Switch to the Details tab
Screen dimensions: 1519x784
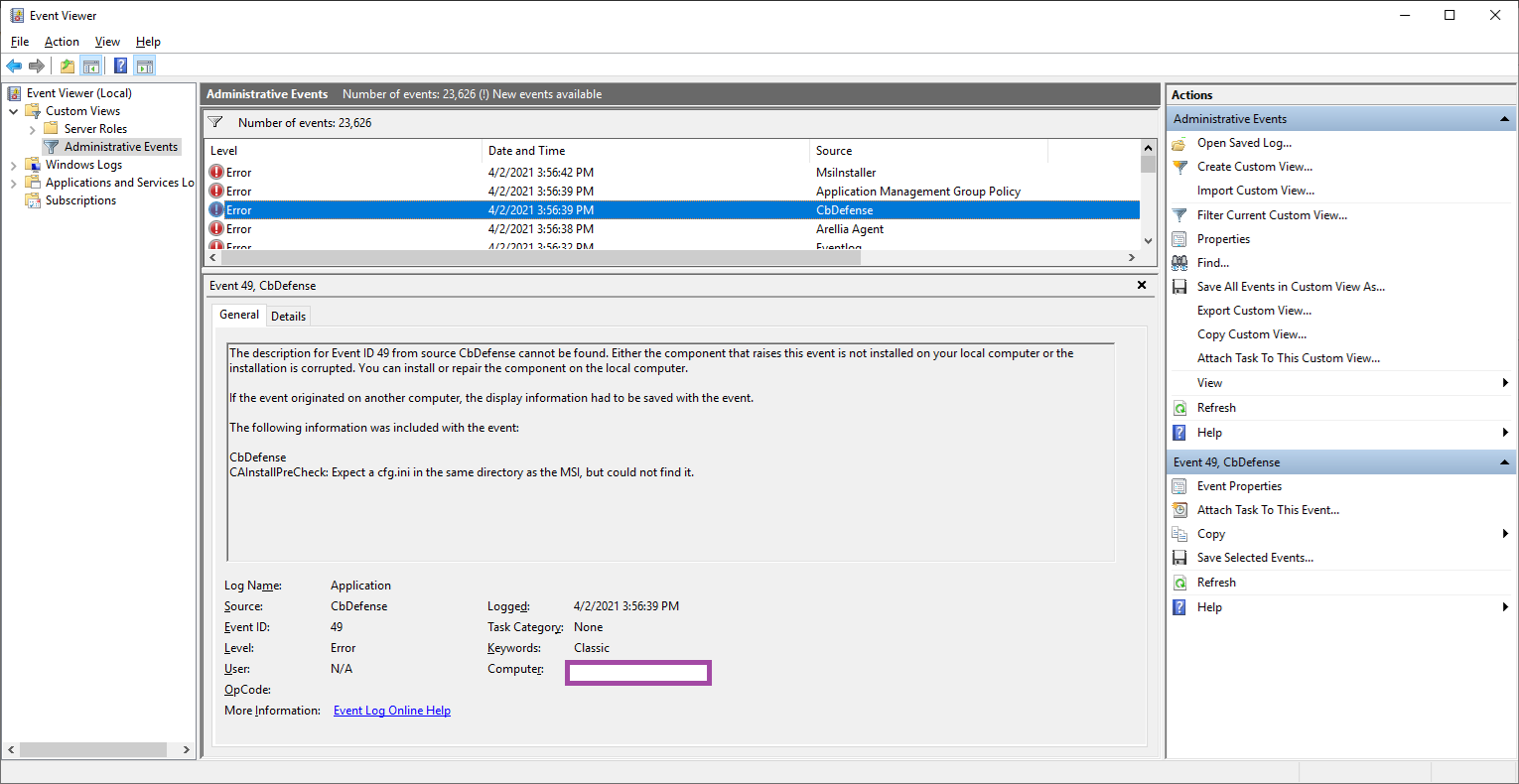pos(289,317)
